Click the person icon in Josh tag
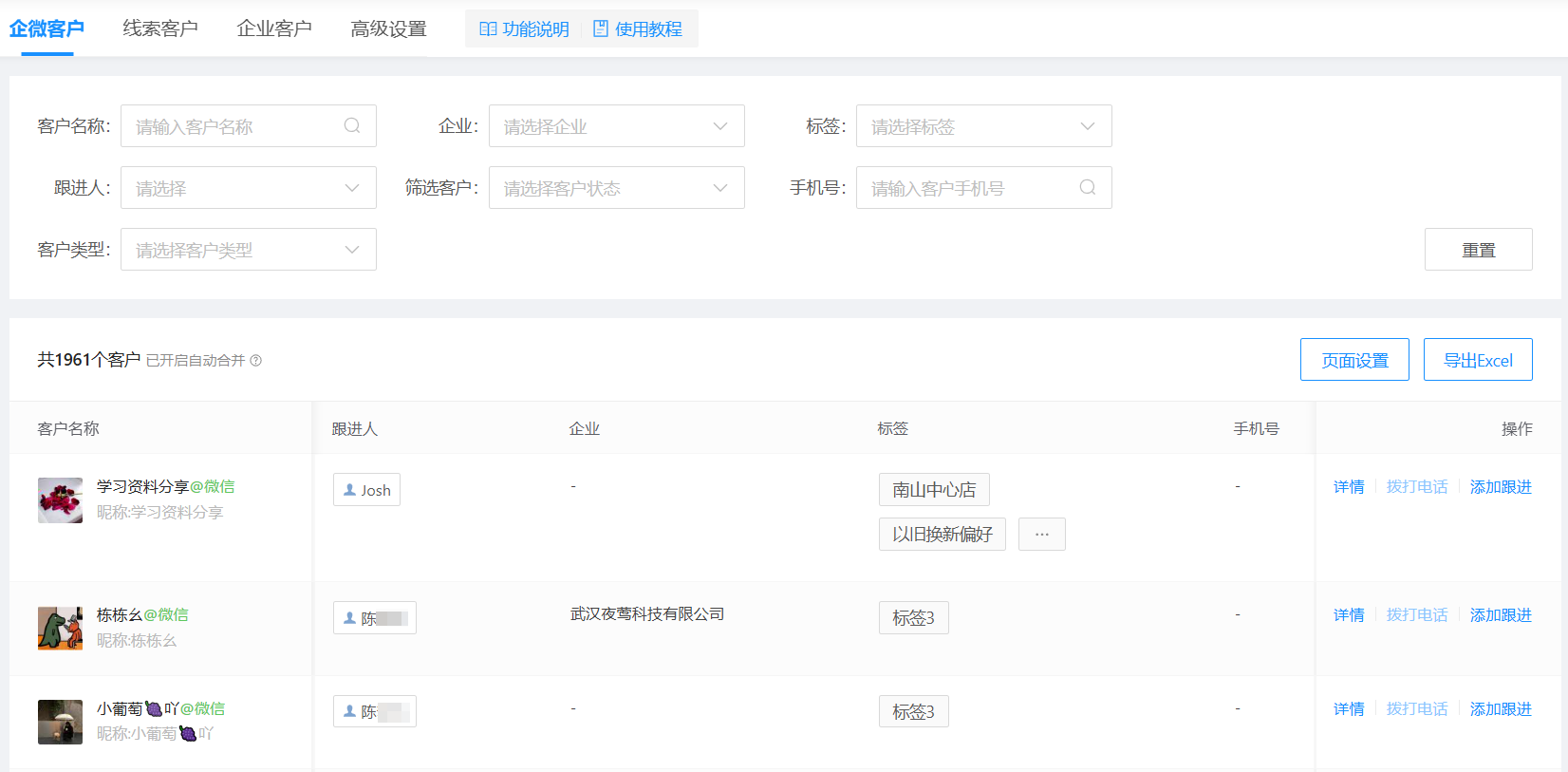Screen dimensions: 1568x772 (x=349, y=490)
